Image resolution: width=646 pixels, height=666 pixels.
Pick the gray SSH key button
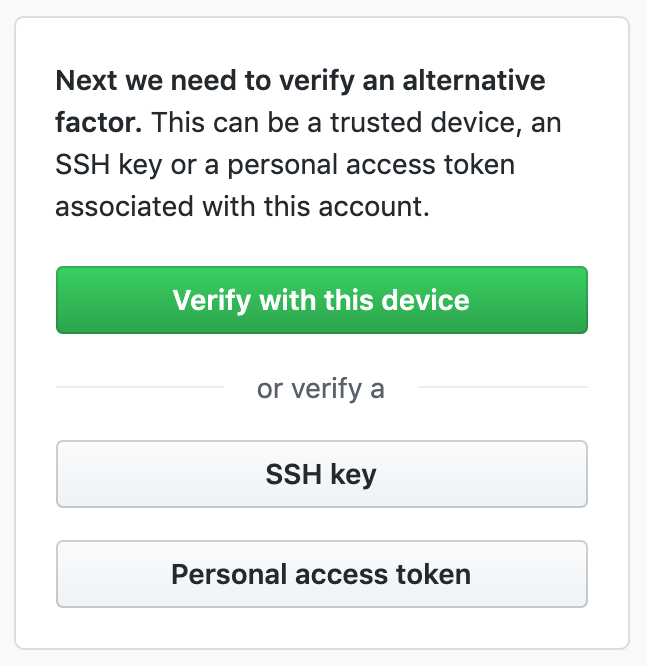pos(321,474)
